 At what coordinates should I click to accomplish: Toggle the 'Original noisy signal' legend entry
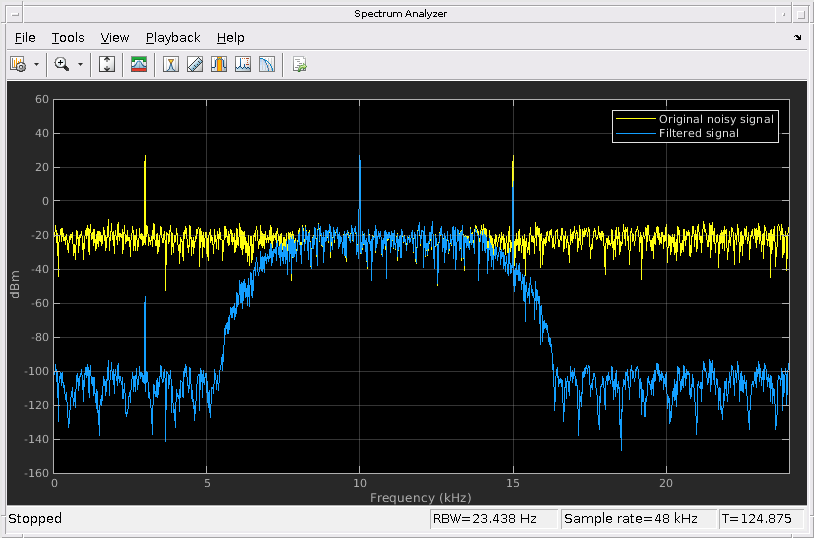[x=715, y=119]
